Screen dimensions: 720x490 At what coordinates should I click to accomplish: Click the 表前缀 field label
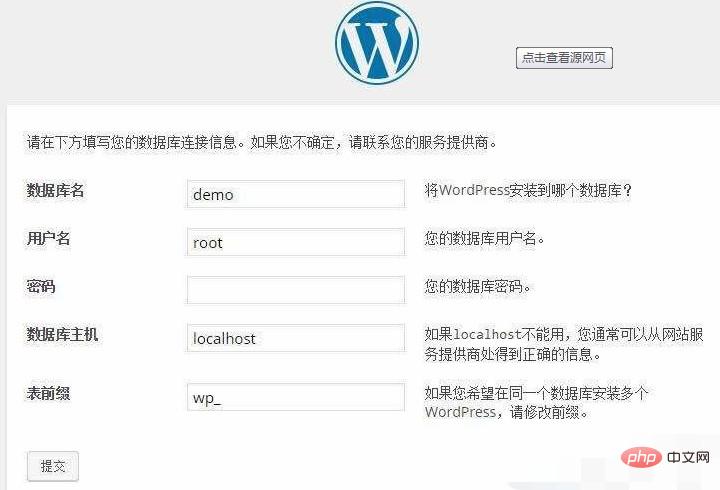click(x=48, y=393)
